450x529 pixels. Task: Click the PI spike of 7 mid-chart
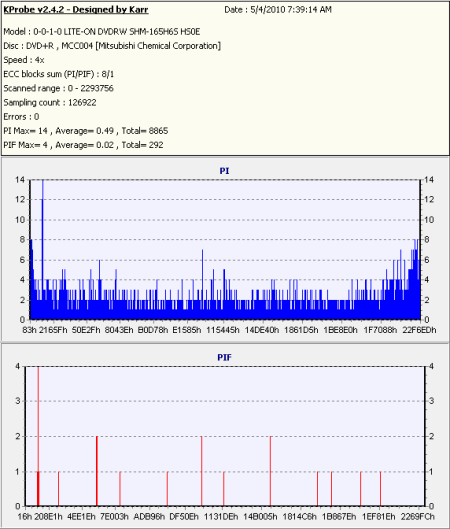pos(202,284)
